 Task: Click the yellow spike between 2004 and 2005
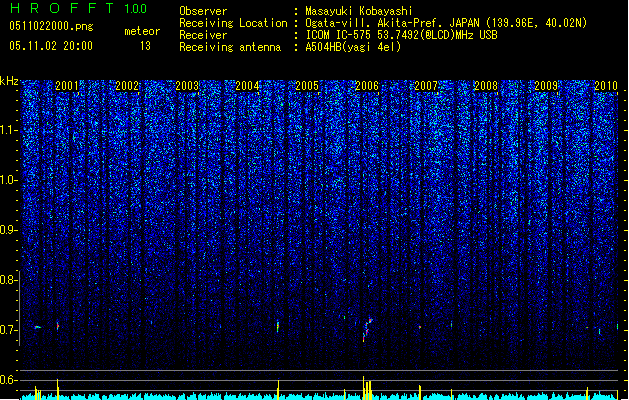(x=278, y=390)
